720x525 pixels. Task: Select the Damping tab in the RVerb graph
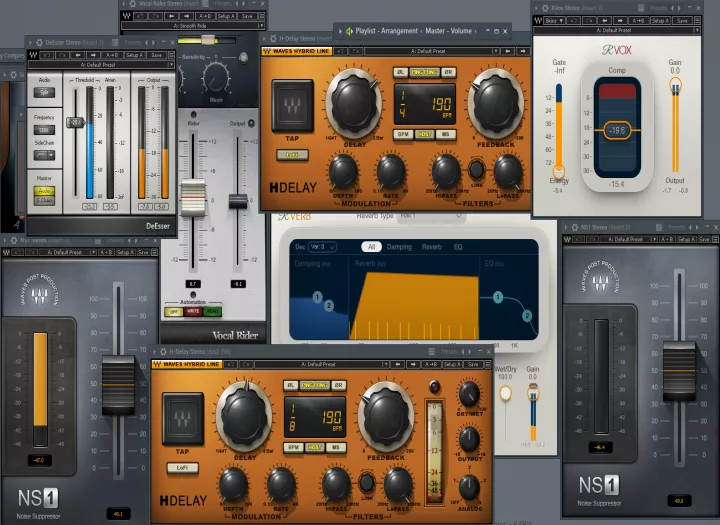tap(399, 247)
